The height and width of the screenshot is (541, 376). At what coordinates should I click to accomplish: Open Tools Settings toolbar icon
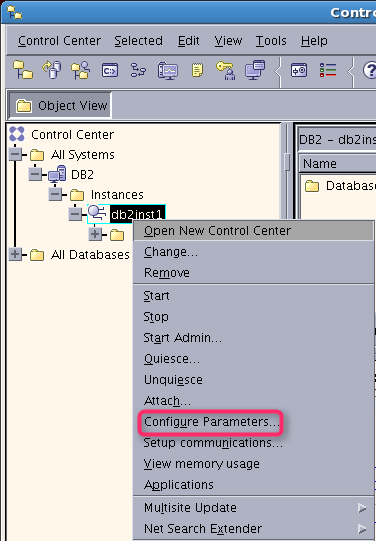(x=299, y=70)
